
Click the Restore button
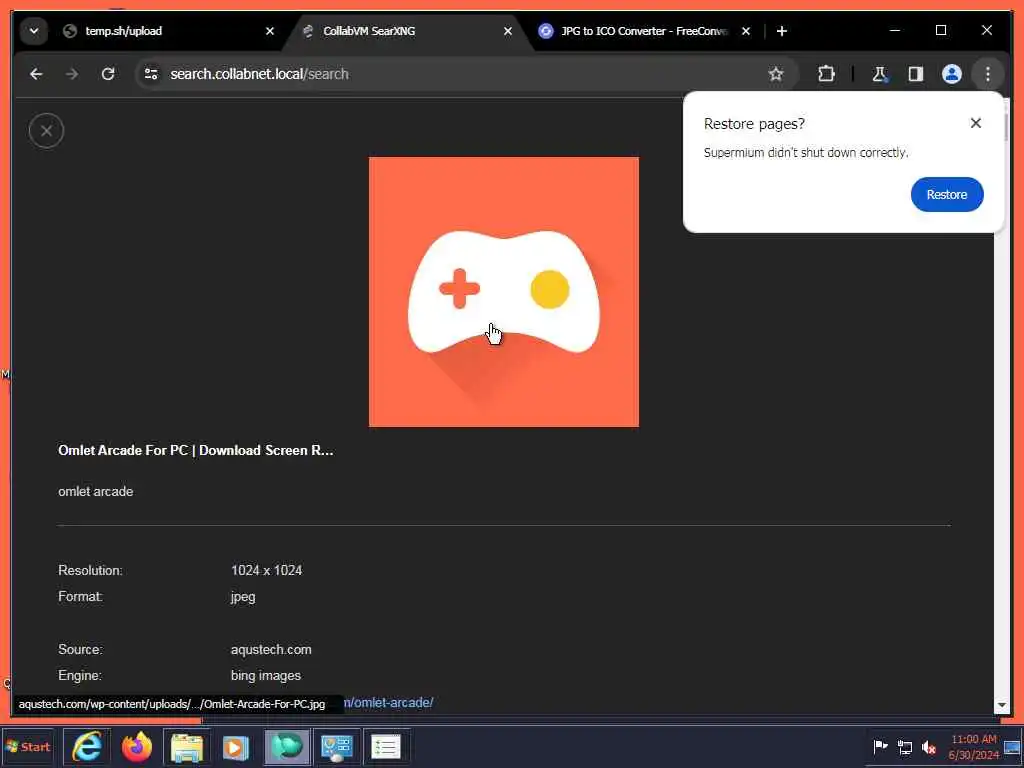pos(947,195)
